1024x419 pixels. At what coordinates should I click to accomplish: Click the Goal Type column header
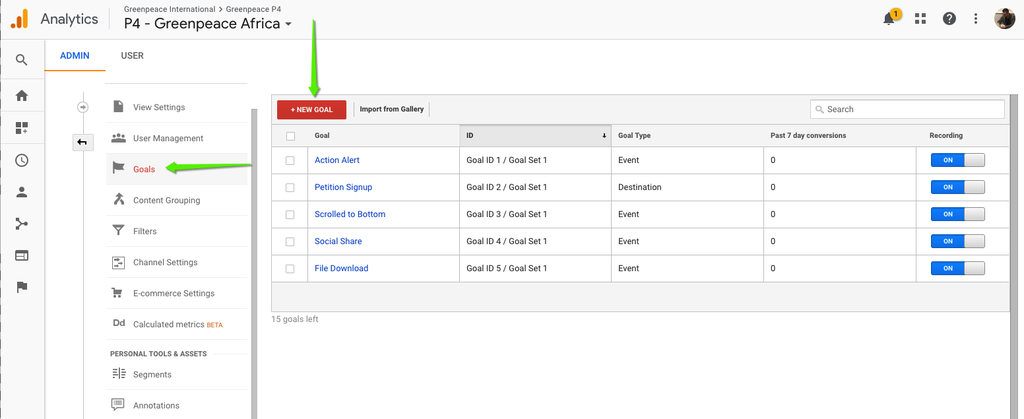[x=687, y=136]
